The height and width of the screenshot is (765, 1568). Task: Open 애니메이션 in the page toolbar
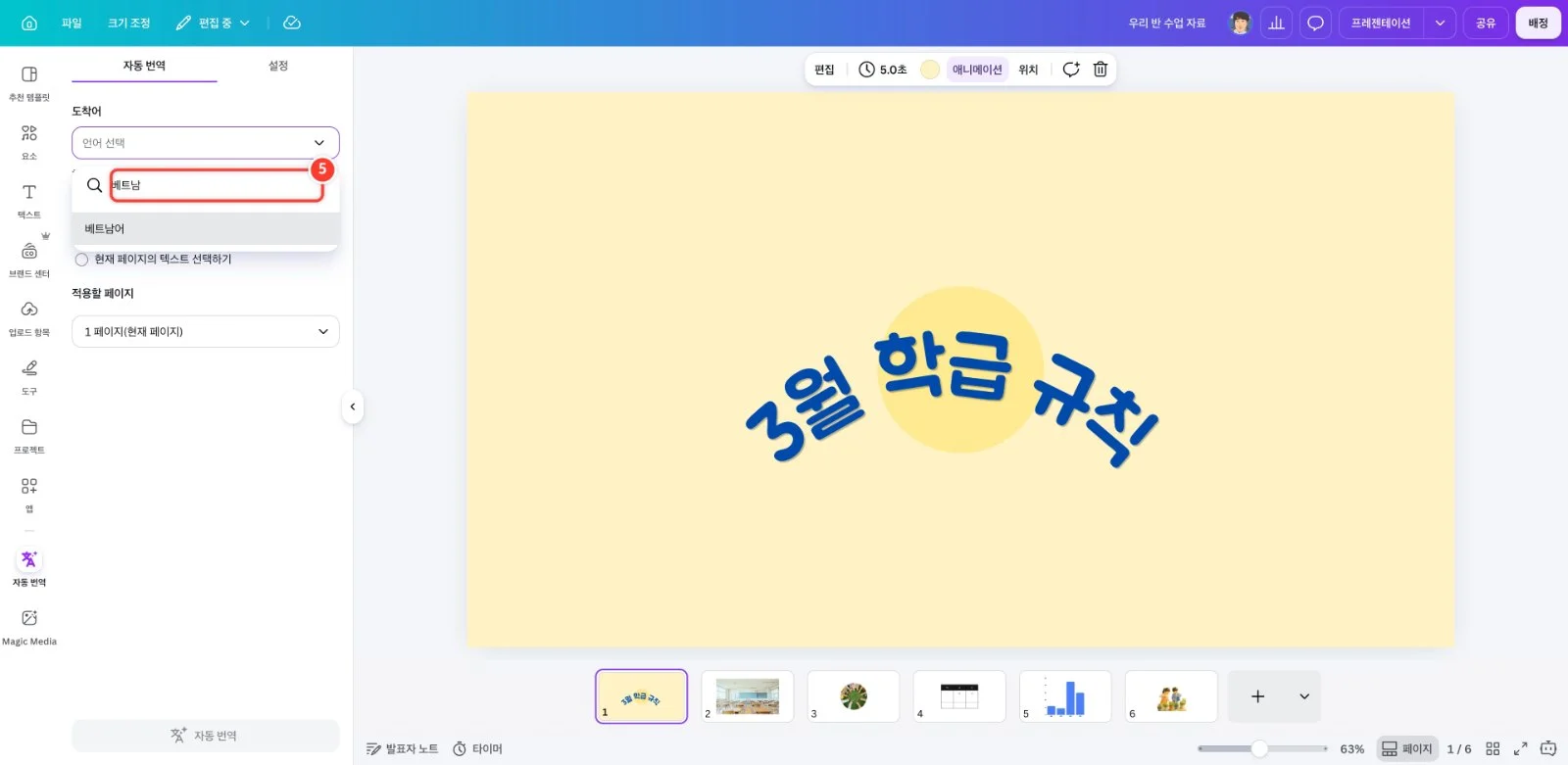click(977, 70)
